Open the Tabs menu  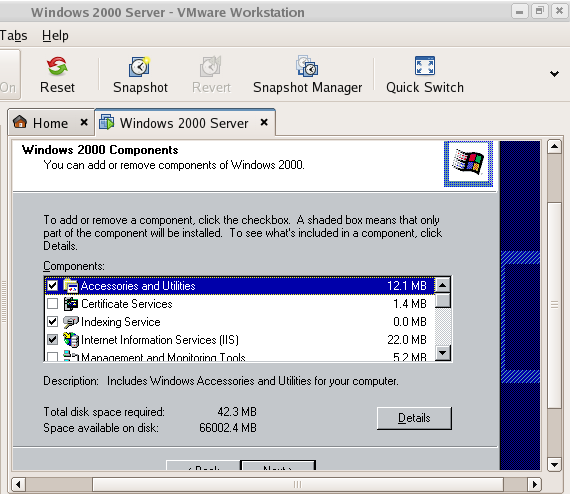pos(13,36)
